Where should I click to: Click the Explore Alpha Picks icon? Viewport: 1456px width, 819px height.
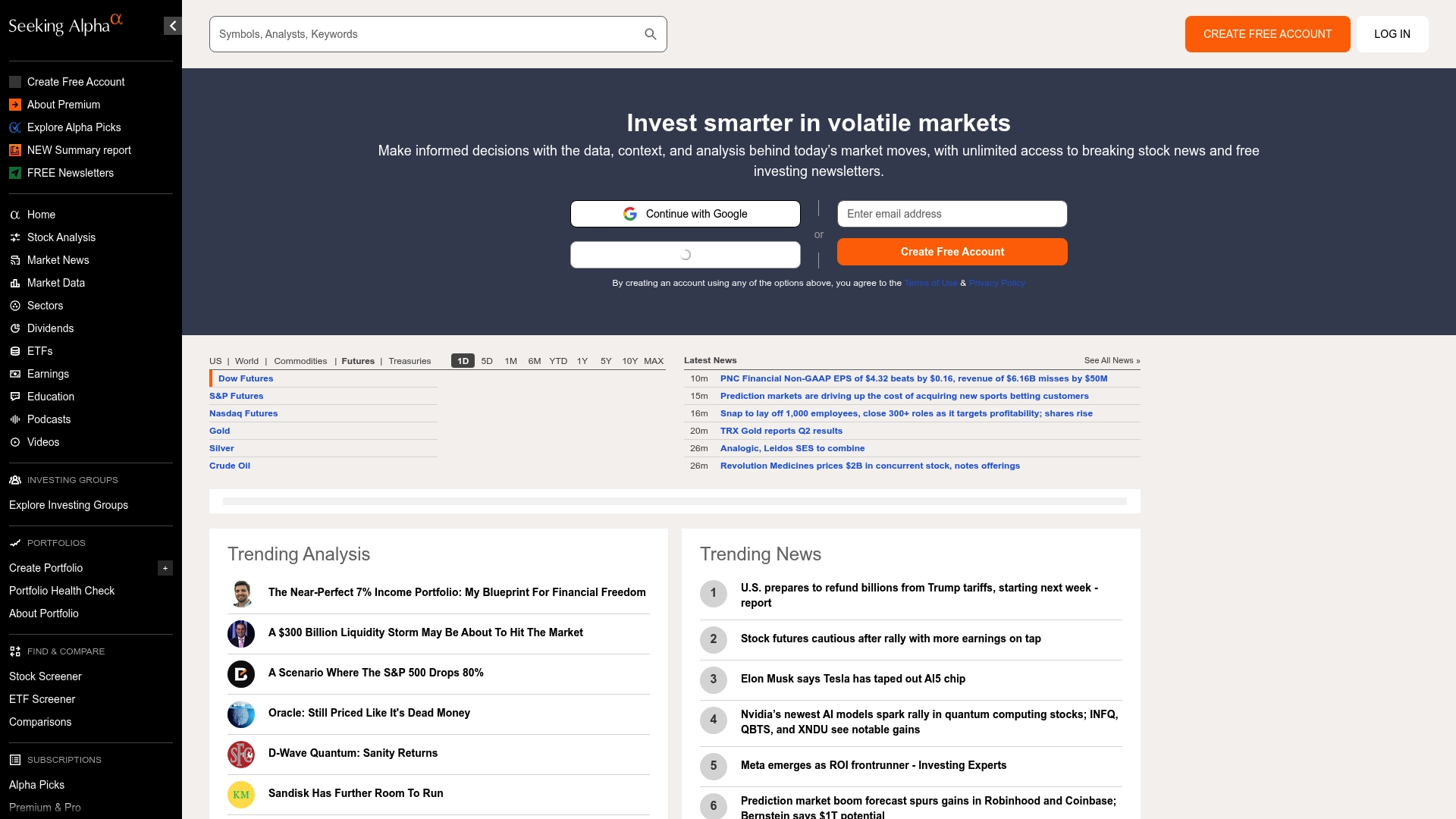click(15, 127)
